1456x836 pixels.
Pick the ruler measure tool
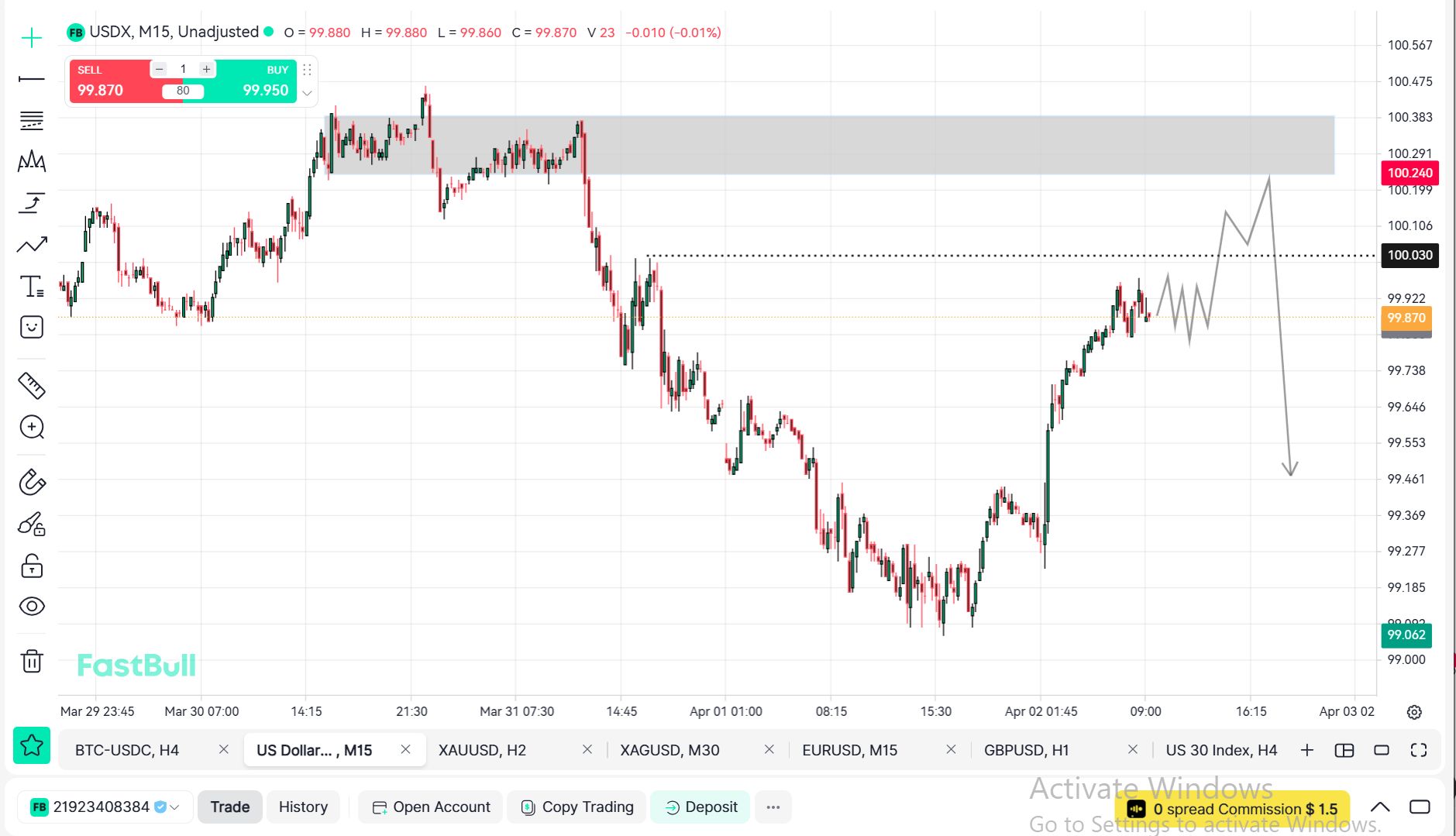32,385
